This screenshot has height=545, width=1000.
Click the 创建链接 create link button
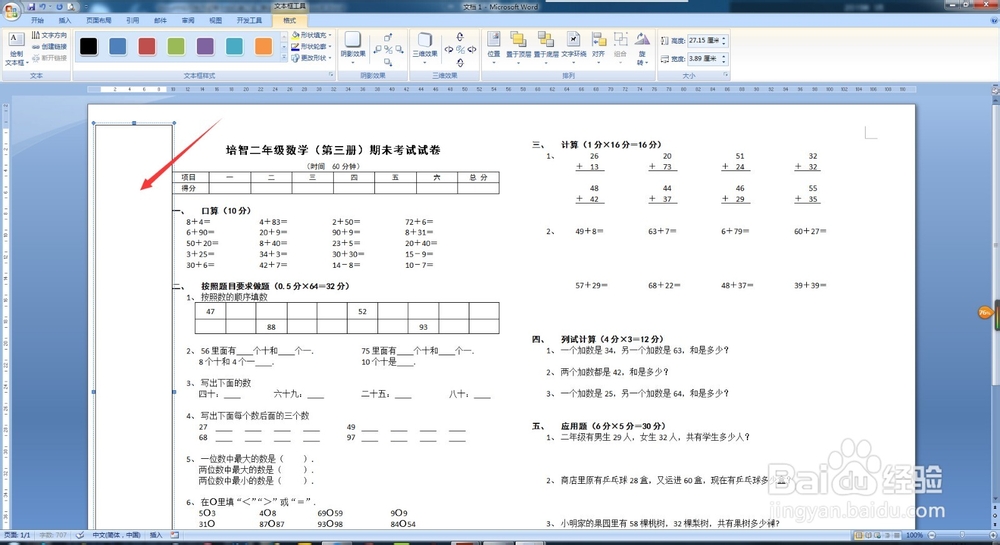tap(49, 47)
